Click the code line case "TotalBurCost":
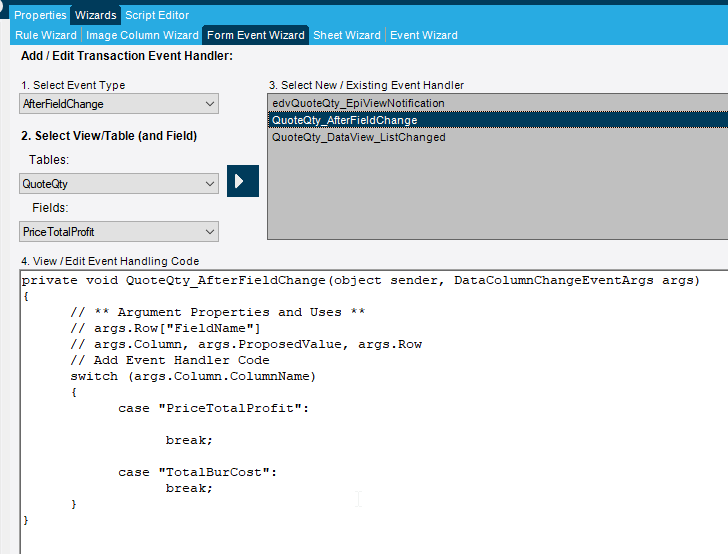The height and width of the screenshot is (554, 728). (x=197, y=472)
